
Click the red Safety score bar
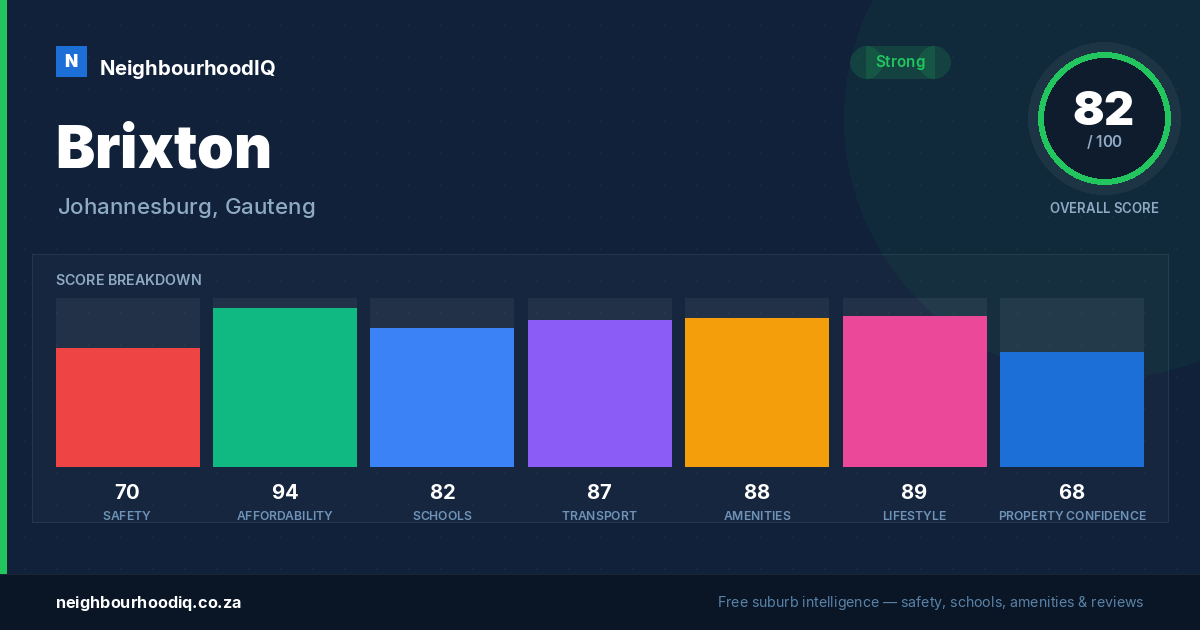pos(128,407)
